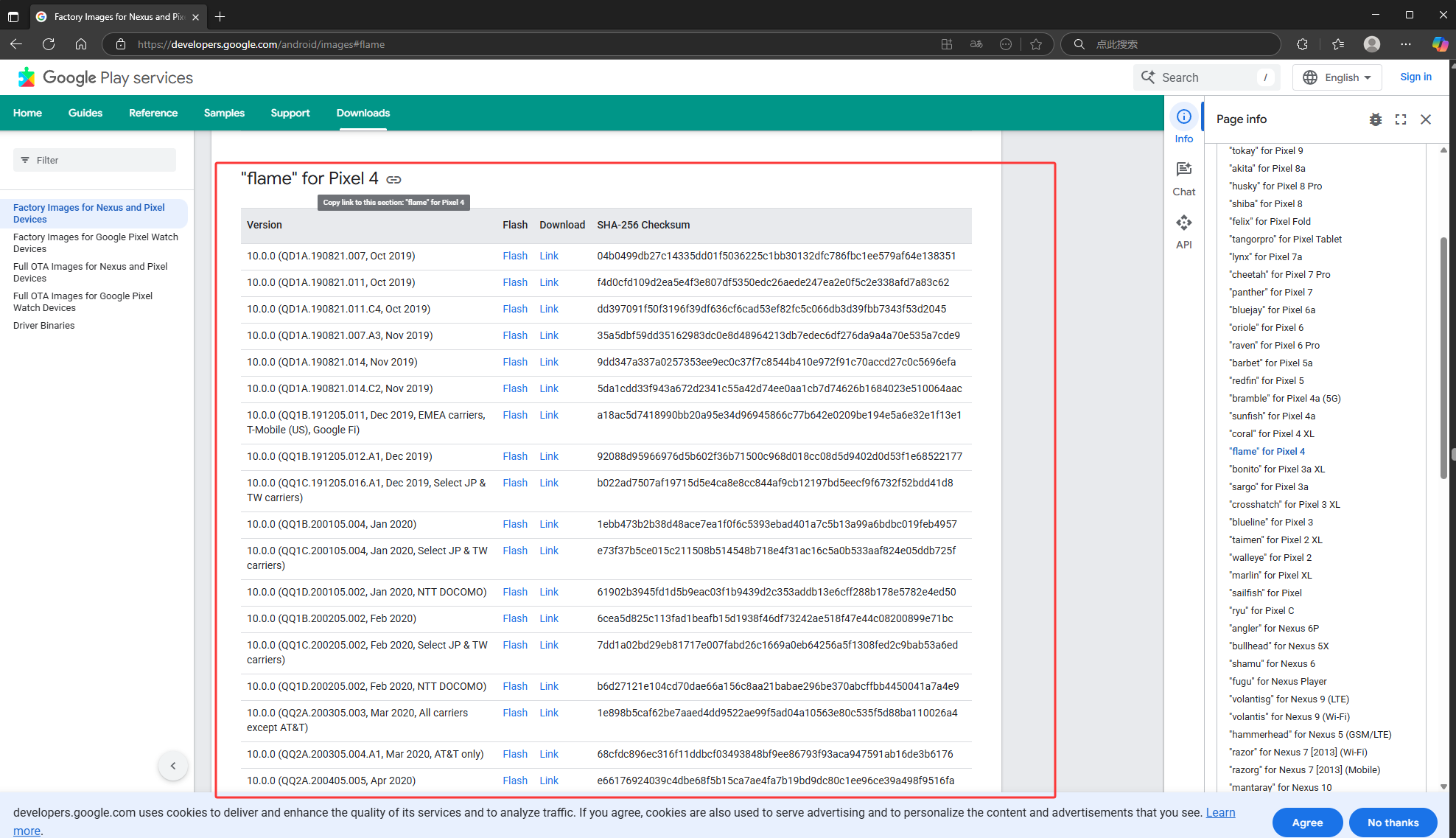Jump to "tokay" for Pixel 9
The image size is (1456, 838).
[1266, 151]
